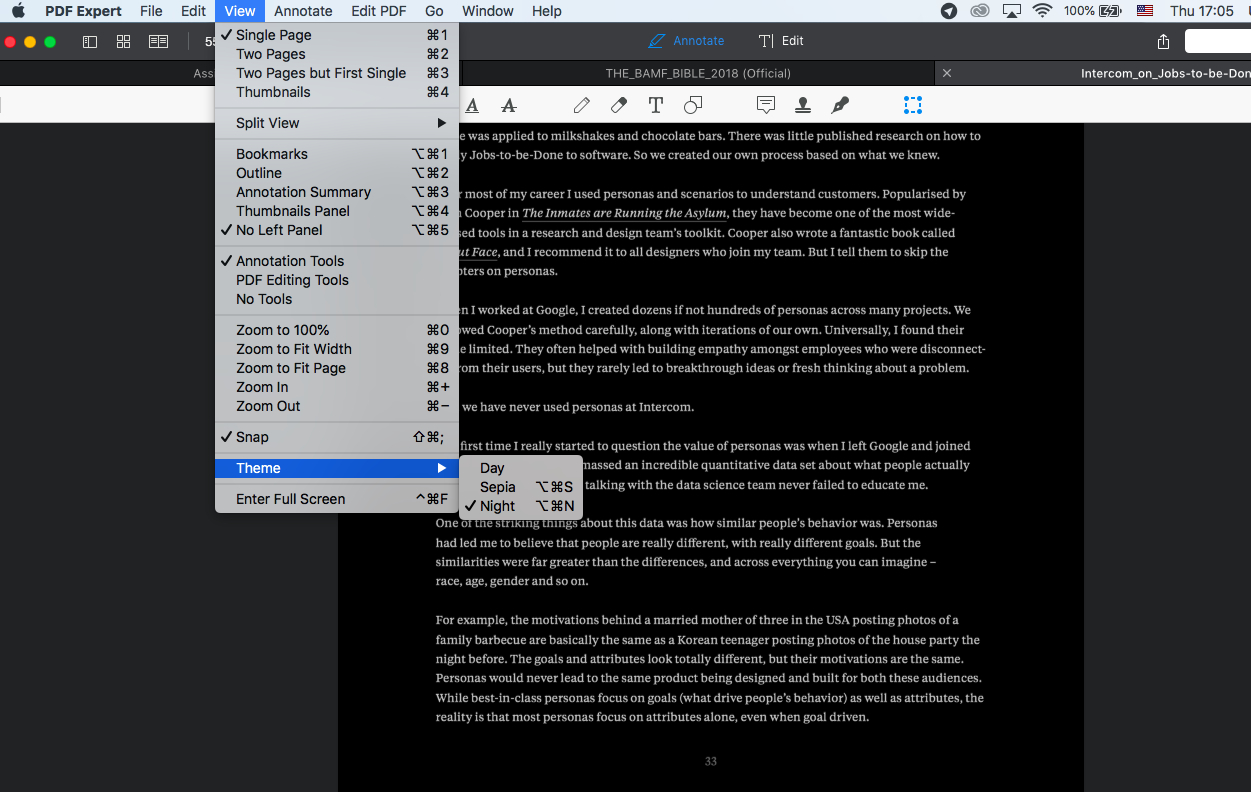Open the Note comment annotation tool
Image resolution: width=1251 pixels, height=792 pixels.
pyautogui.click(x=765, y=105)
